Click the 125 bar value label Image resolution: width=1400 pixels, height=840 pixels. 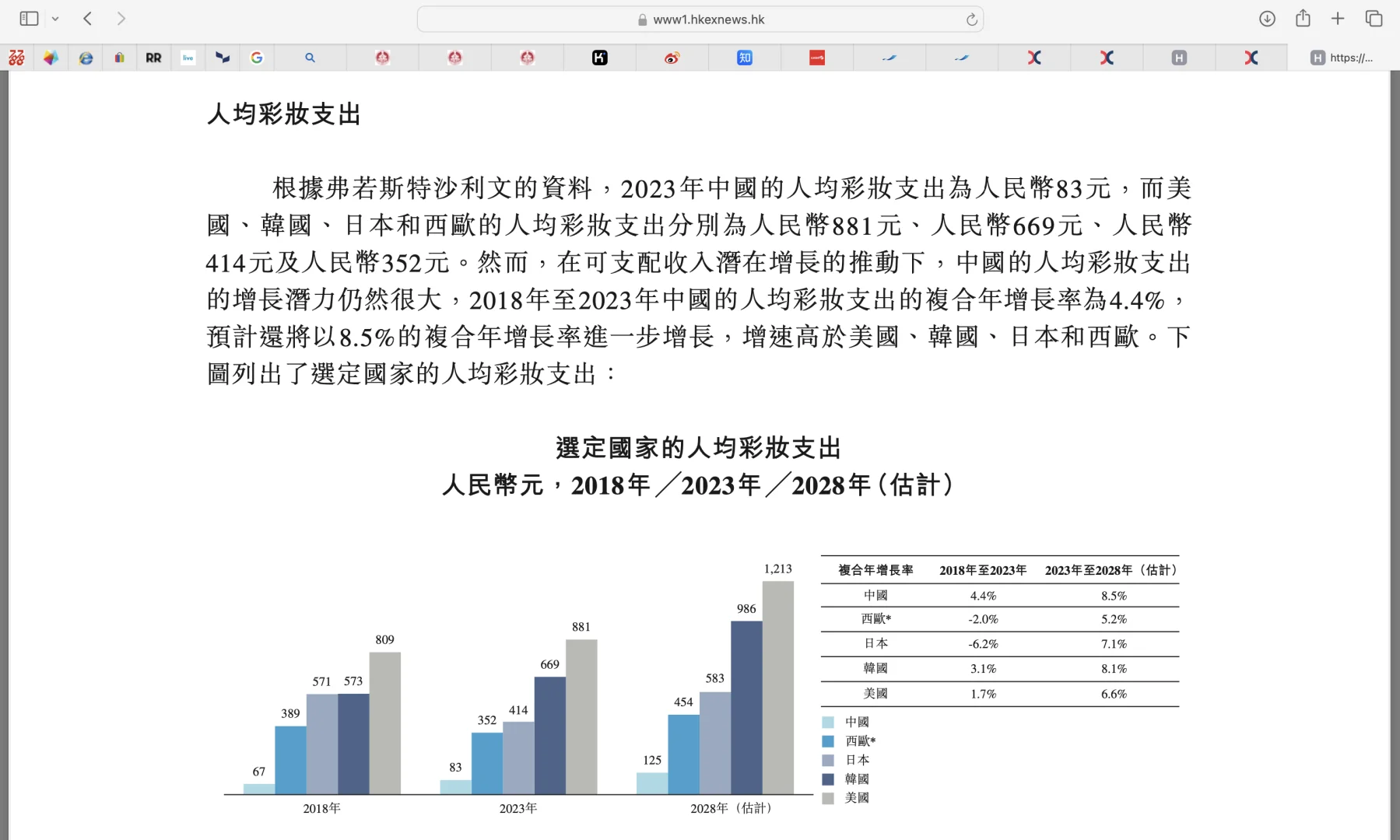pos(652,760)
